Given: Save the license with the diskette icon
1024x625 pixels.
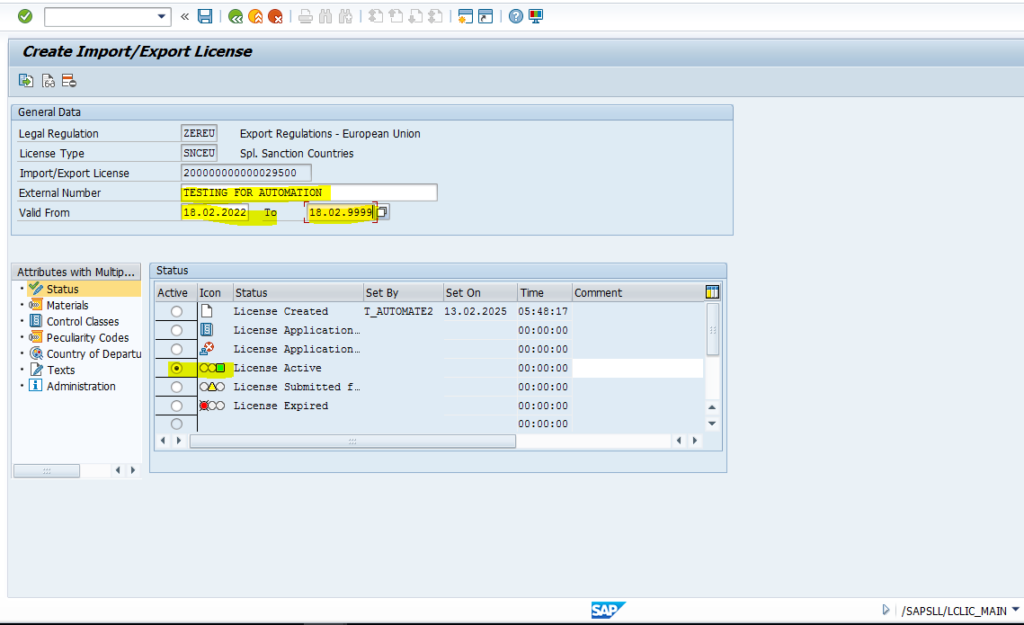Looking at the screenshot, I should point(205,17).
